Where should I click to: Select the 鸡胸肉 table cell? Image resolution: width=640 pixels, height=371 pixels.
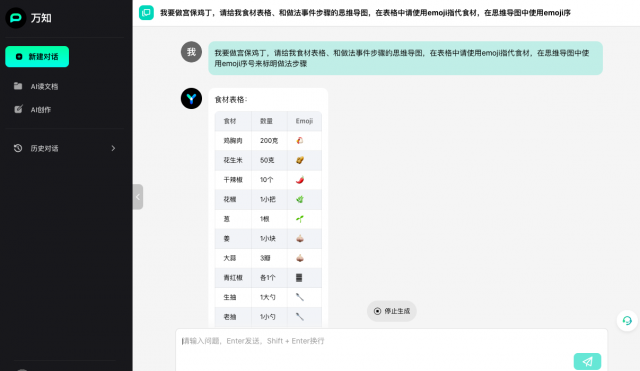pos(233,141)
